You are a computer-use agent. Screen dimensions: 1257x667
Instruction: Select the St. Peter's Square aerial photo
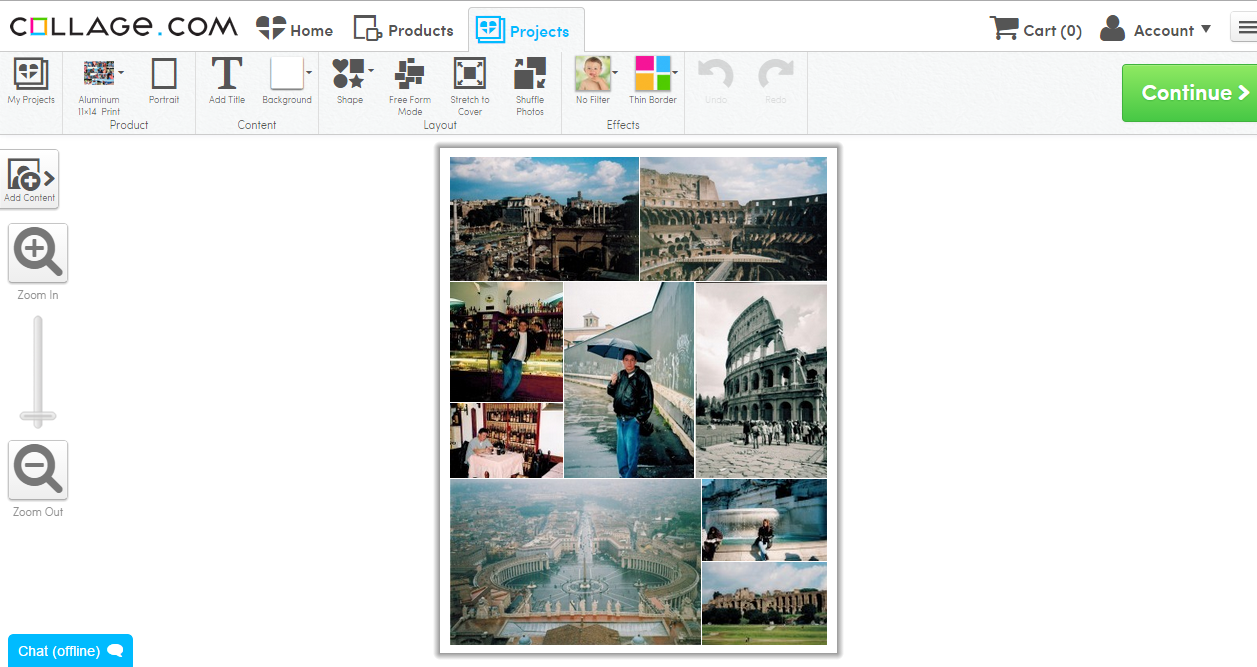[x=575, y=562]
